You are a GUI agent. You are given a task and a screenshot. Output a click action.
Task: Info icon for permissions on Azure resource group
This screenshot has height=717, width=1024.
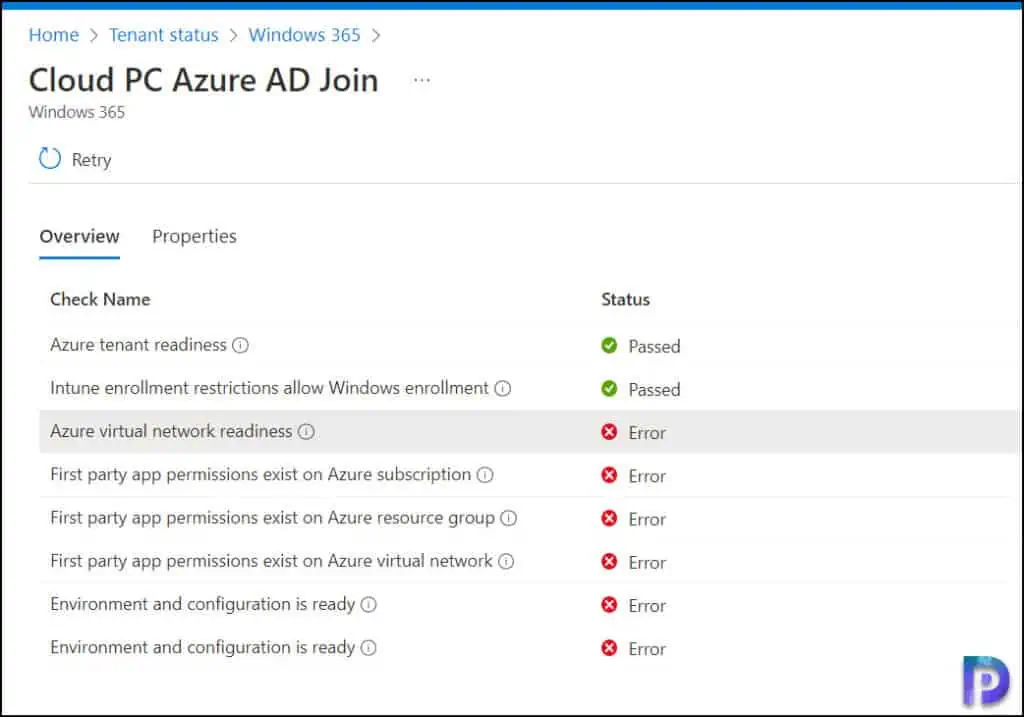coord(508,518)
